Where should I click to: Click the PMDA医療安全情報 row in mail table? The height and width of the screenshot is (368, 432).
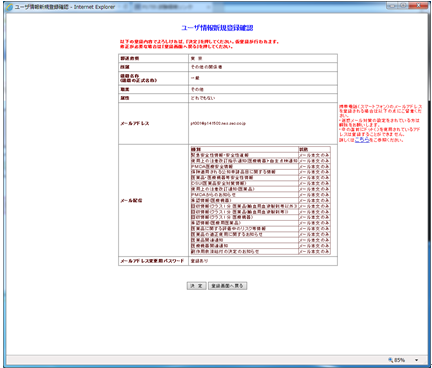244,166
